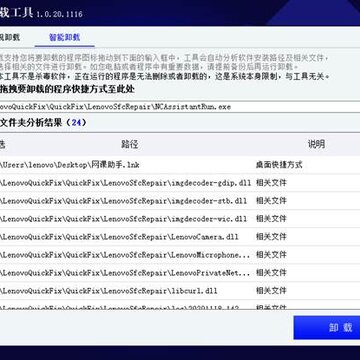Click the NCAssistantRun.exe path input field
Screen dimensions: 360x360
[180, 107]
